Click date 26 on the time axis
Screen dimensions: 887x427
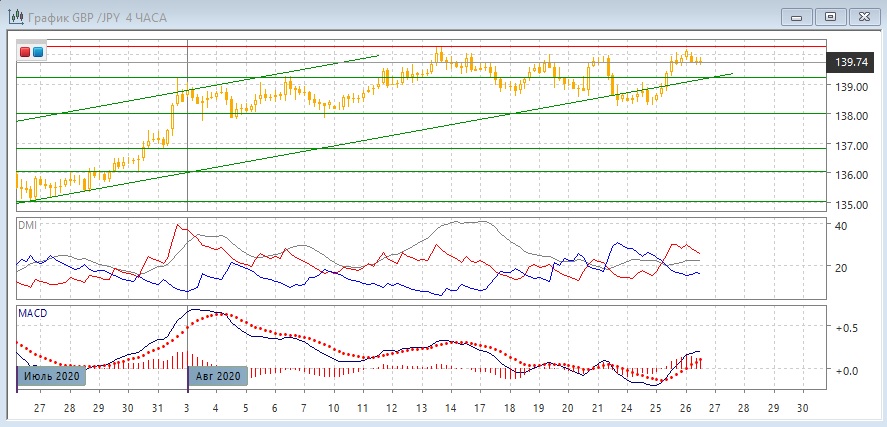[685, 409]
